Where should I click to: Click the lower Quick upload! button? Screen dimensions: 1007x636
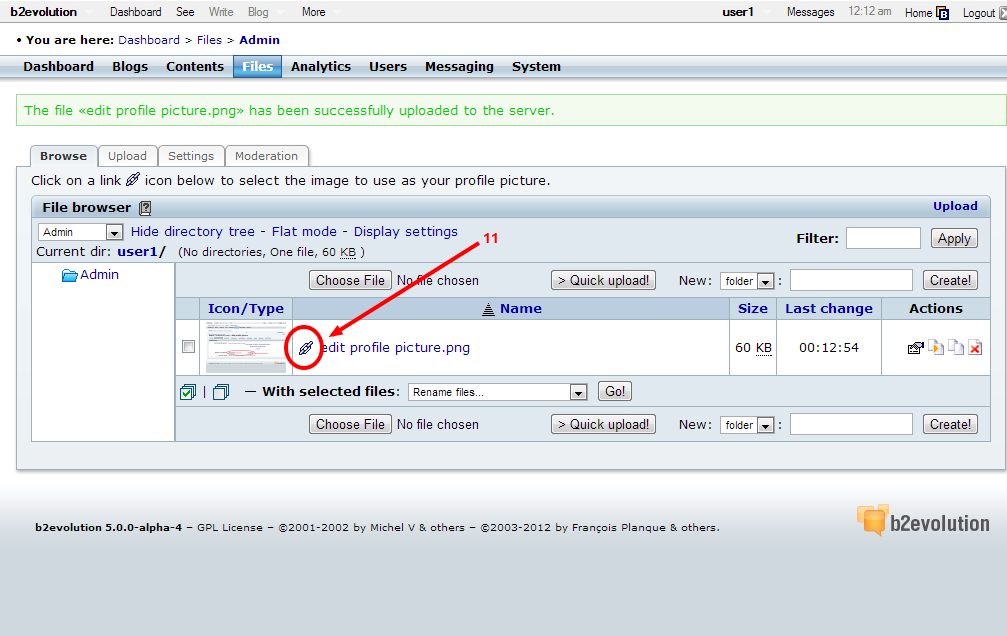coord(603,425)
